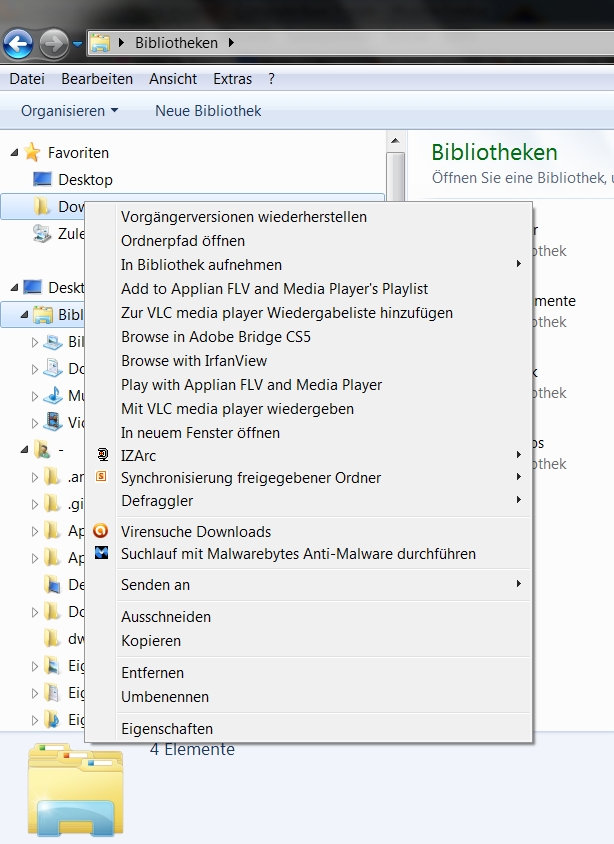614x844 pixels.
Task: Choose Mit VLC media player wiedergeben
Action: [x=309, y=409]
